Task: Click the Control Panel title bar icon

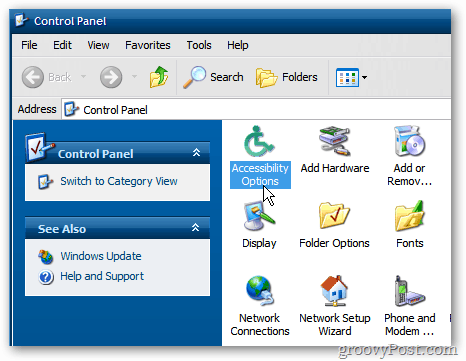Action: point(22,20)
